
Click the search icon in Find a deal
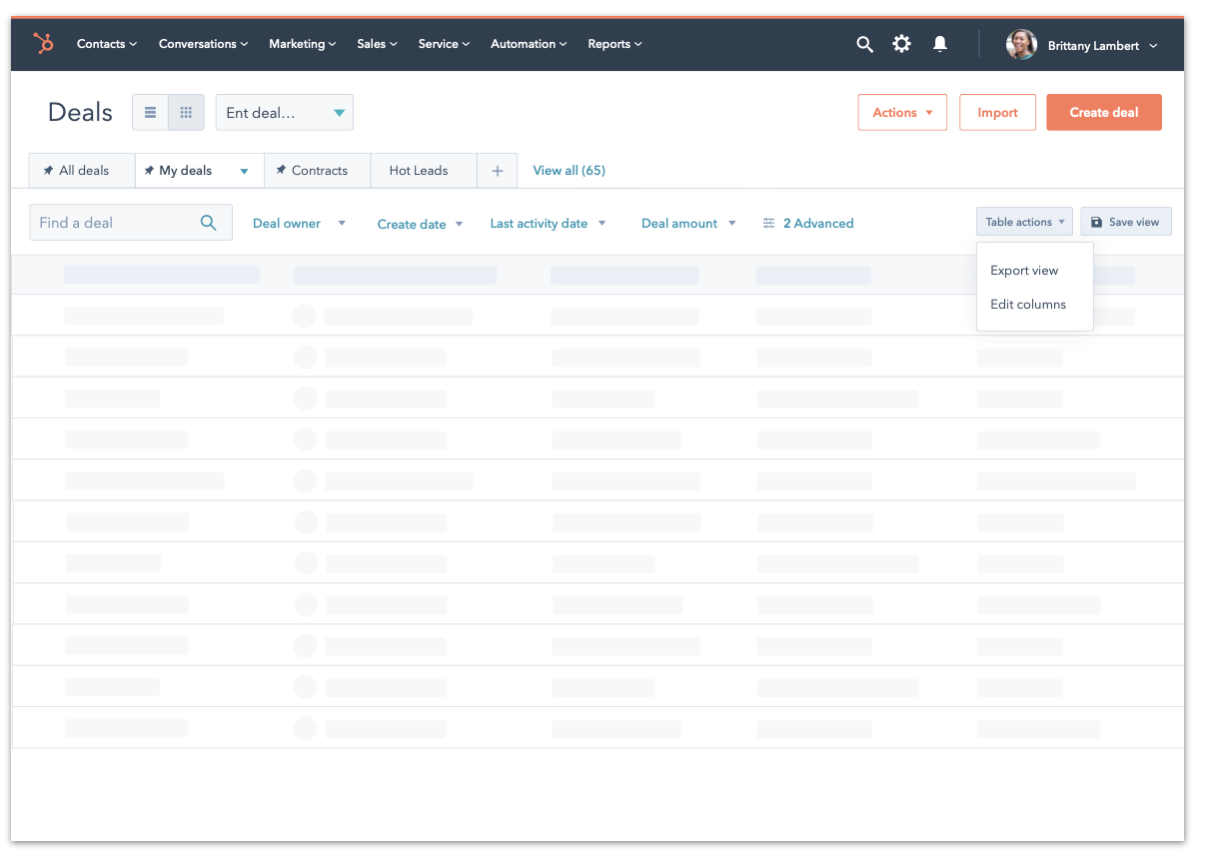click(208, 223)
